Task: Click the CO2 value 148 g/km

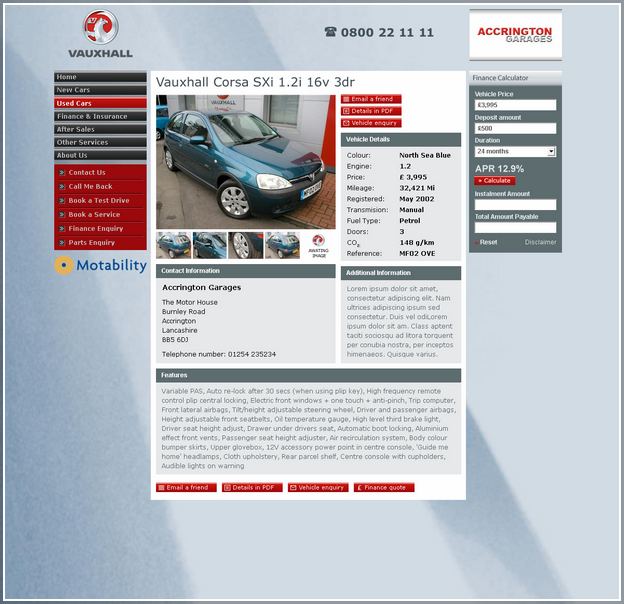Action: coord(417,242)
